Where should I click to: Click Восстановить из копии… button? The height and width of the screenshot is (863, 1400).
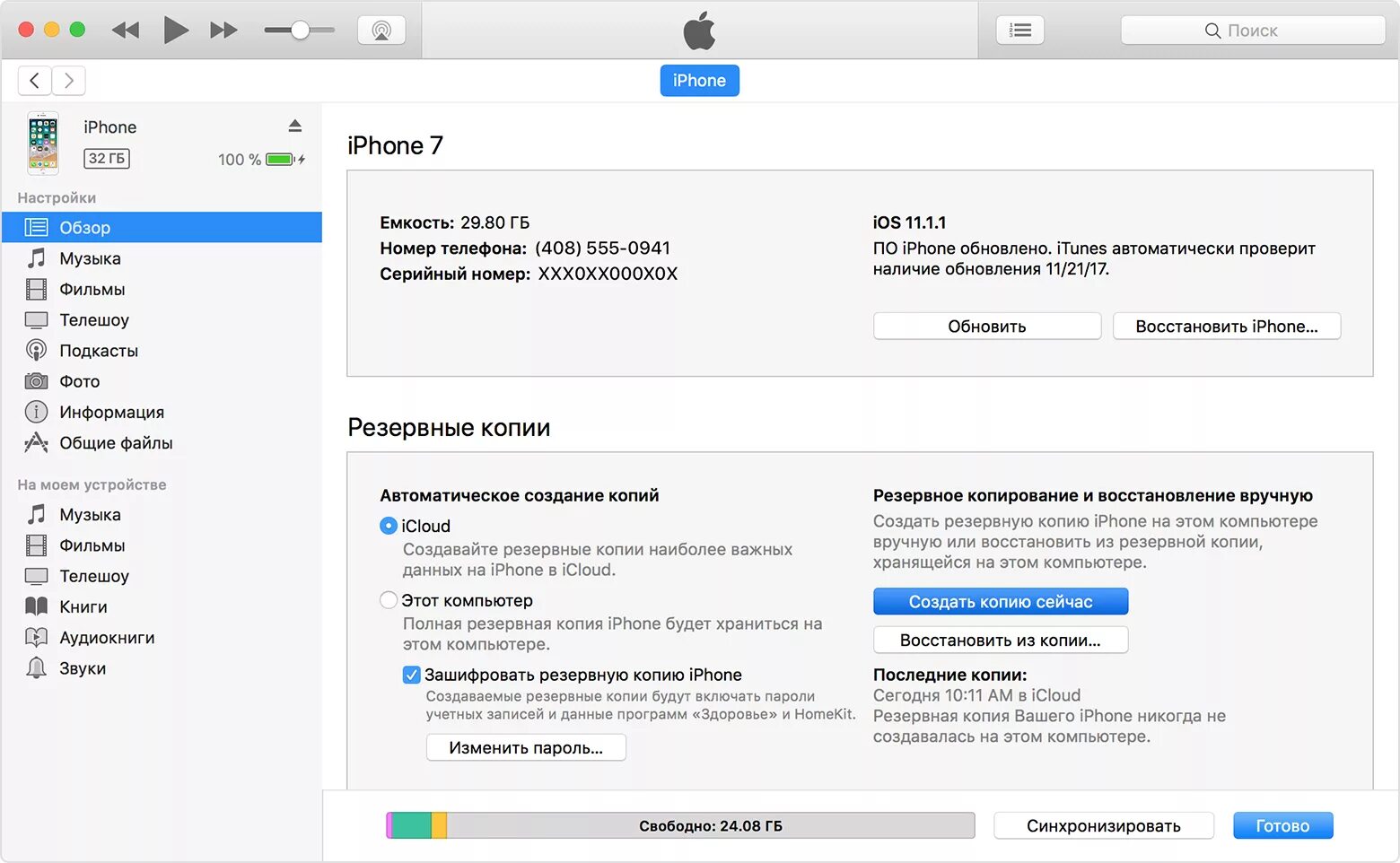1001,641
